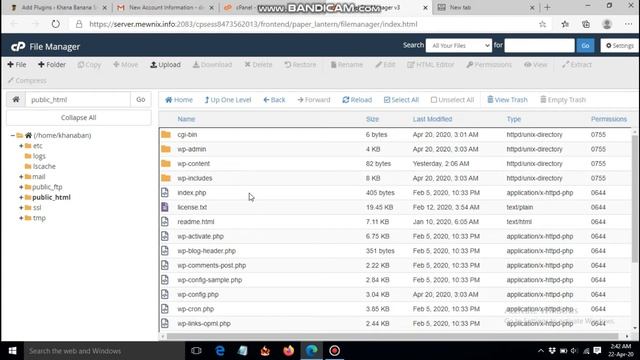The width and height of the screenshot is (640, 360).
Task: Sort by Type column header
Action: coord(513,119)
